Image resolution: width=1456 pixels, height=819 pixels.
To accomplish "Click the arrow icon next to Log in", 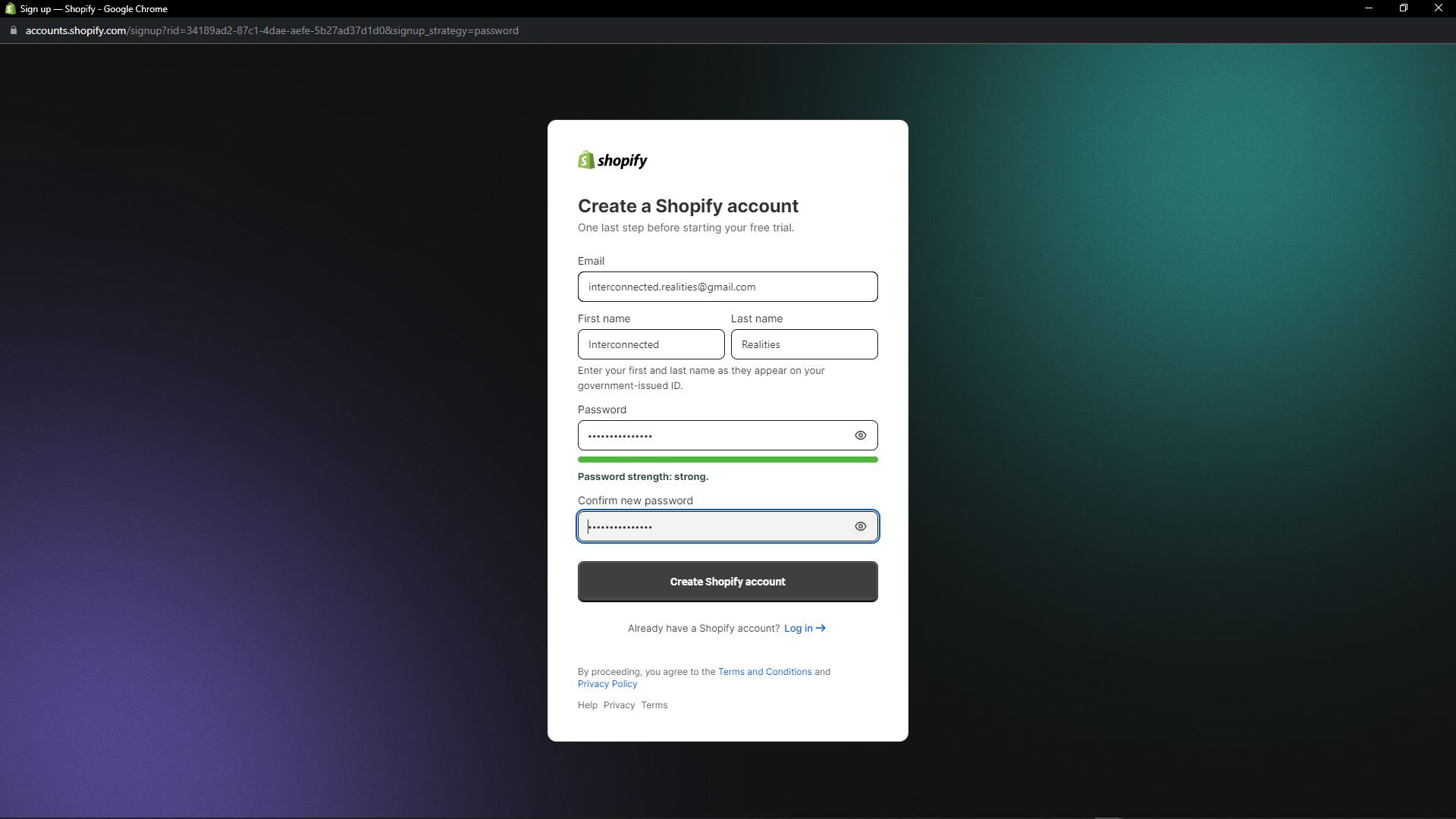I will (820, 628).
